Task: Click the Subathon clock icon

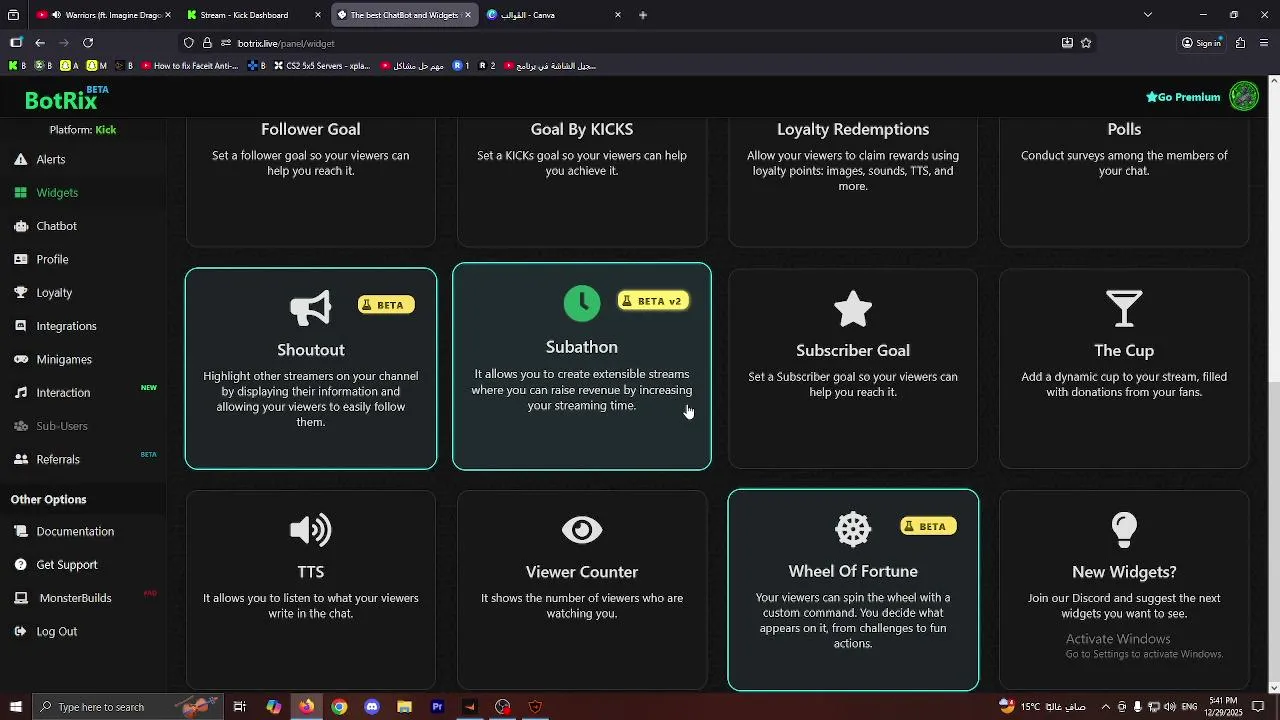Action: (582, 304)
